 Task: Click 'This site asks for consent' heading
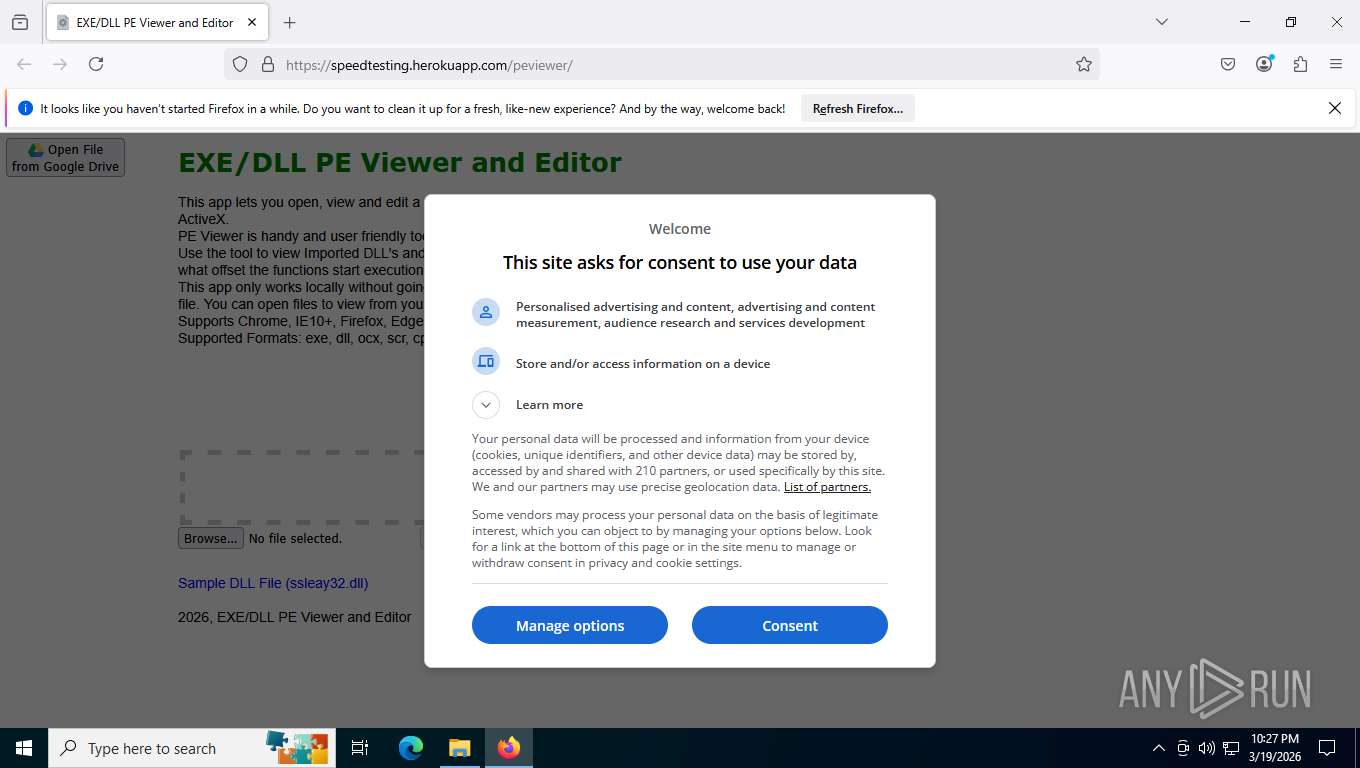point(680,263)
